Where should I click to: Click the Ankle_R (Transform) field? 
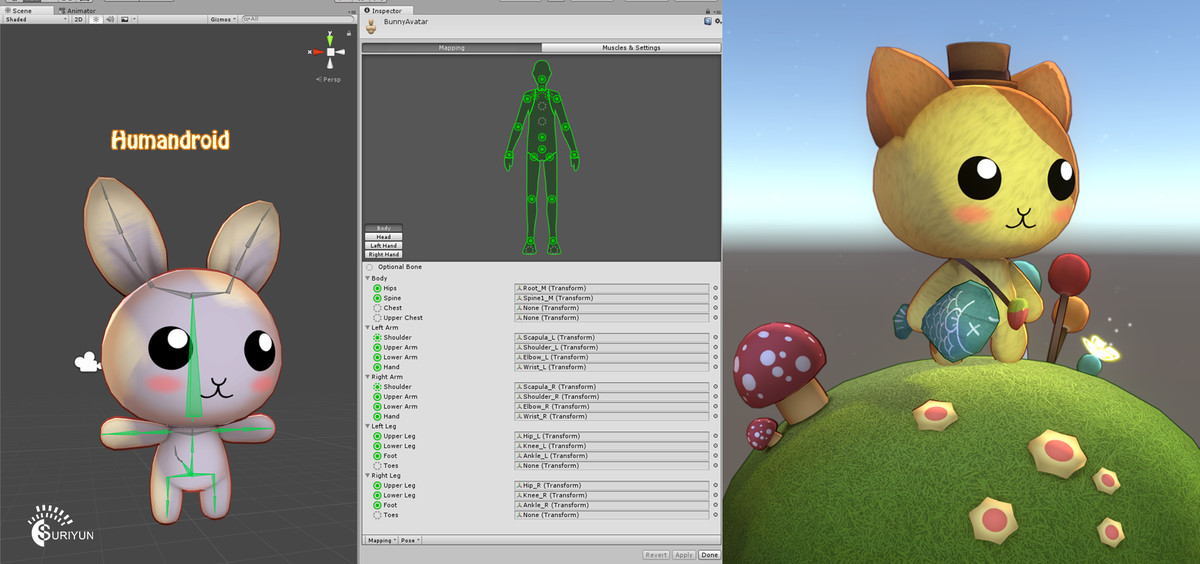point(612,505)
